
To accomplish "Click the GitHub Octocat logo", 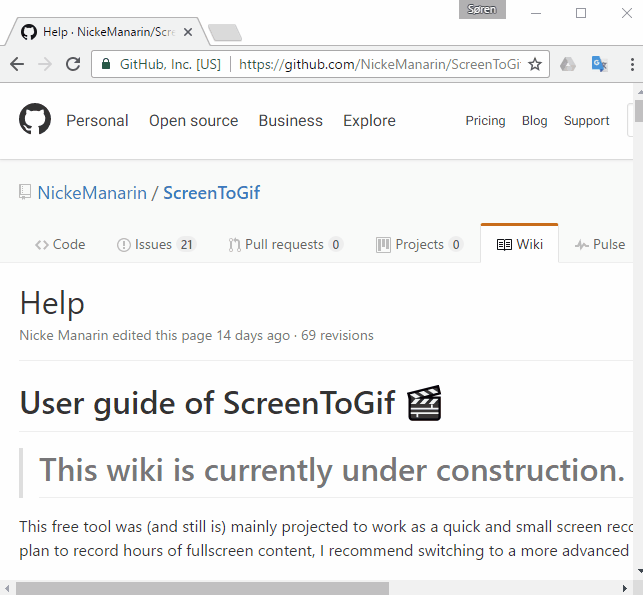I will (35, 120).
